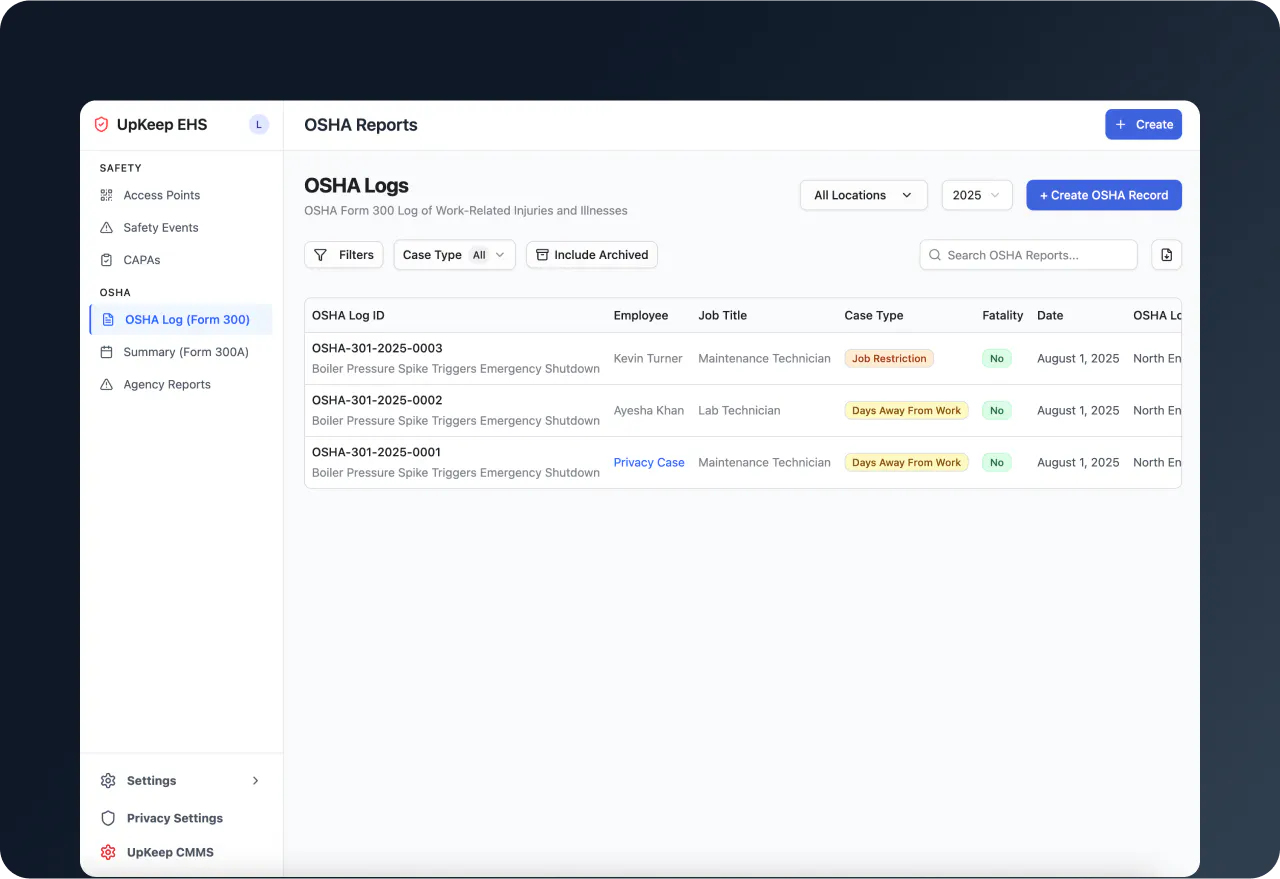The height and width of the screenshot is (879, 1280).
Task: Go to Summary (Form 300A)
Action: tap(185, 352)
